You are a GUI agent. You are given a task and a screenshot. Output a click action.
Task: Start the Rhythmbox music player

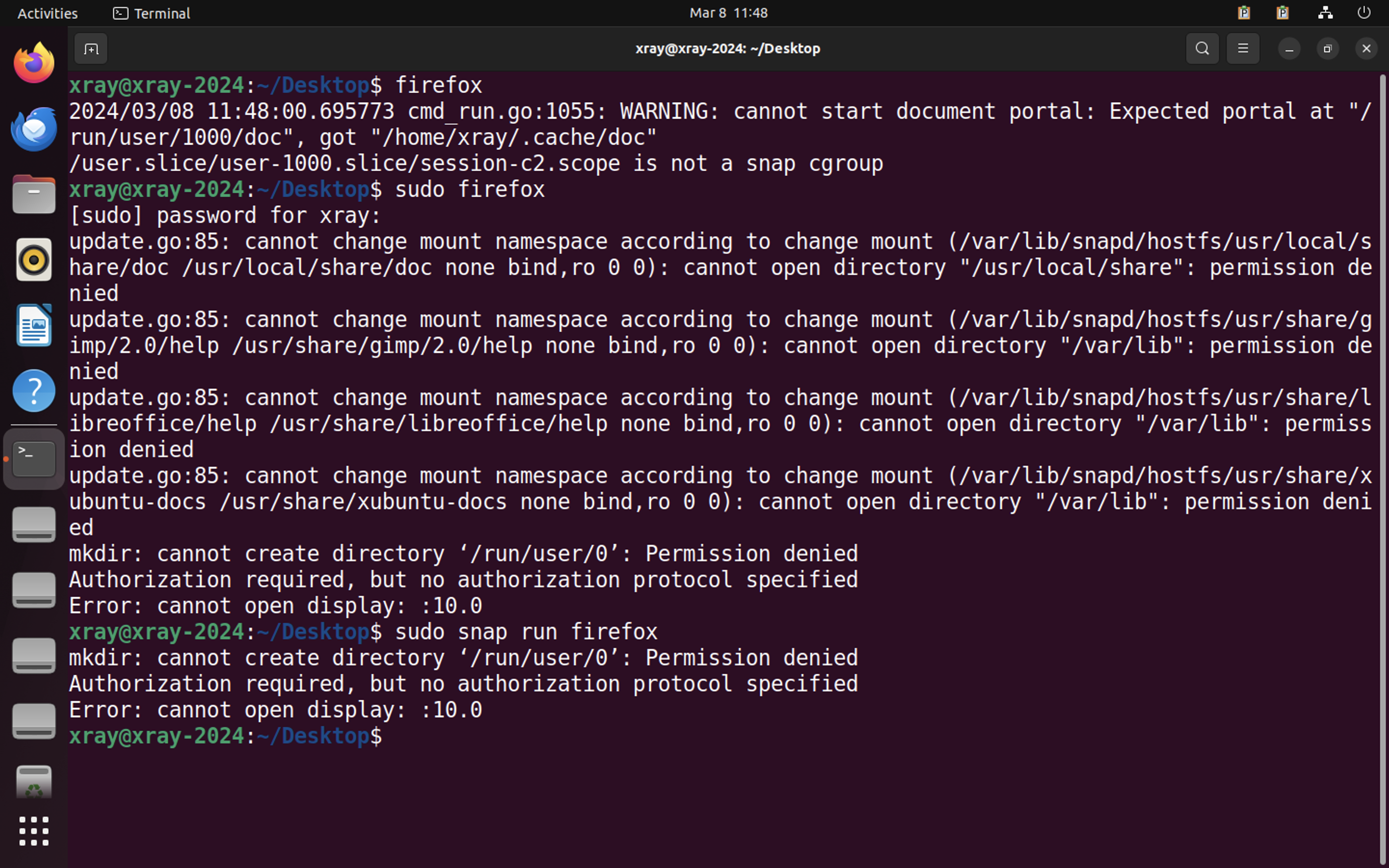coord(34,259)
